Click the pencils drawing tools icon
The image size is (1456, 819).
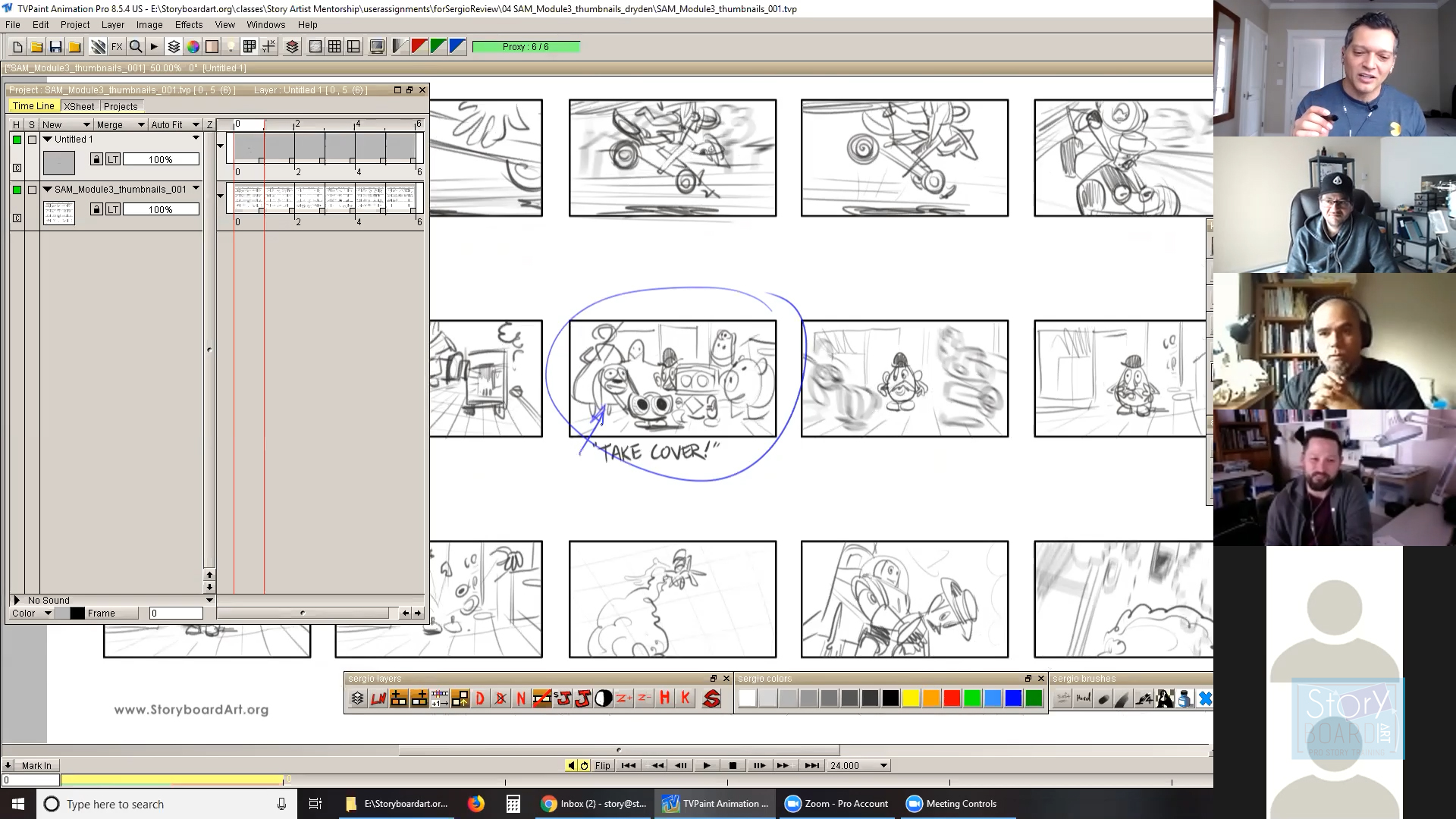tap(98, 47)
